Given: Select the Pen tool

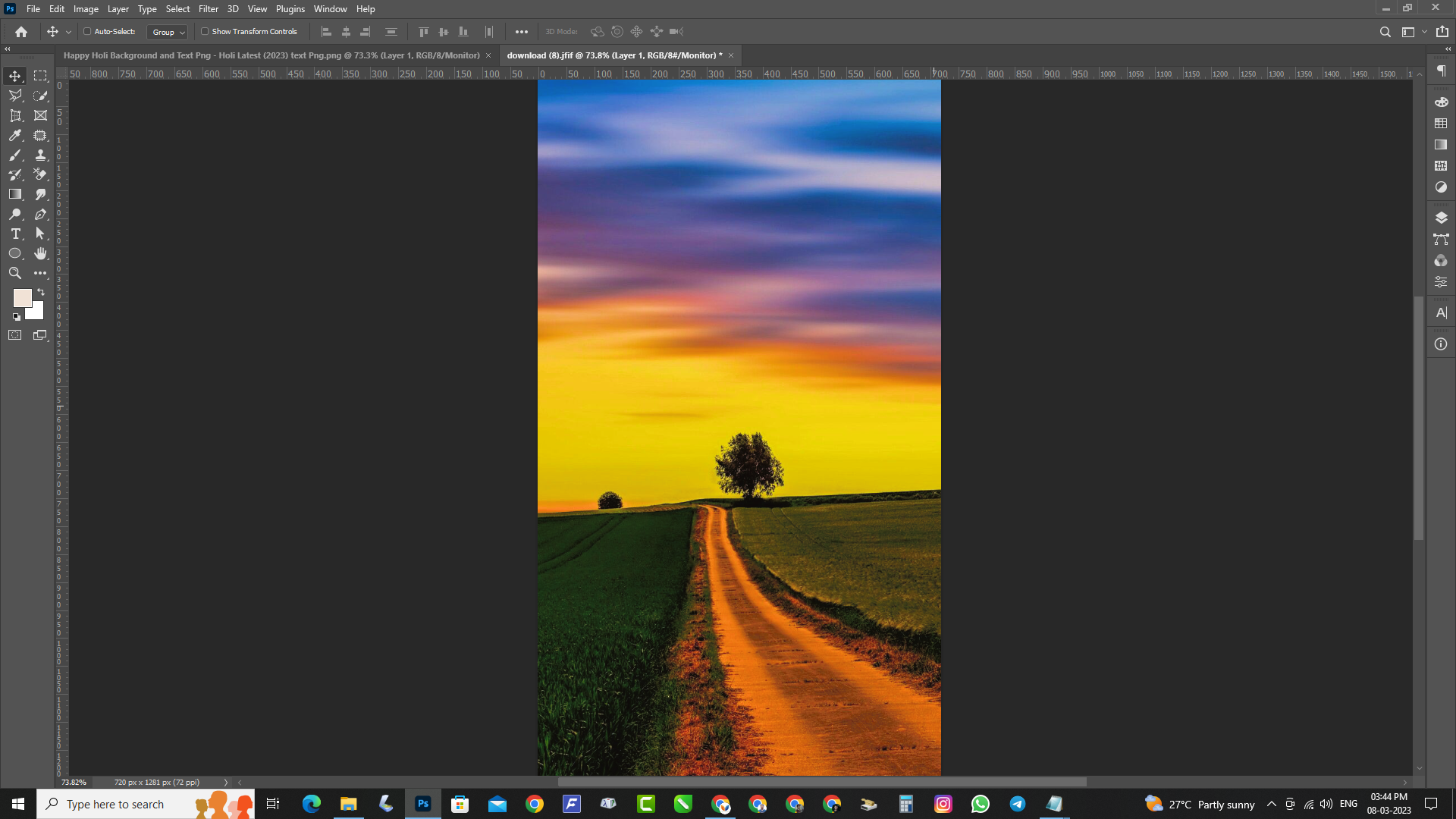Looking at the screenshot, I should tap(40, 214).
